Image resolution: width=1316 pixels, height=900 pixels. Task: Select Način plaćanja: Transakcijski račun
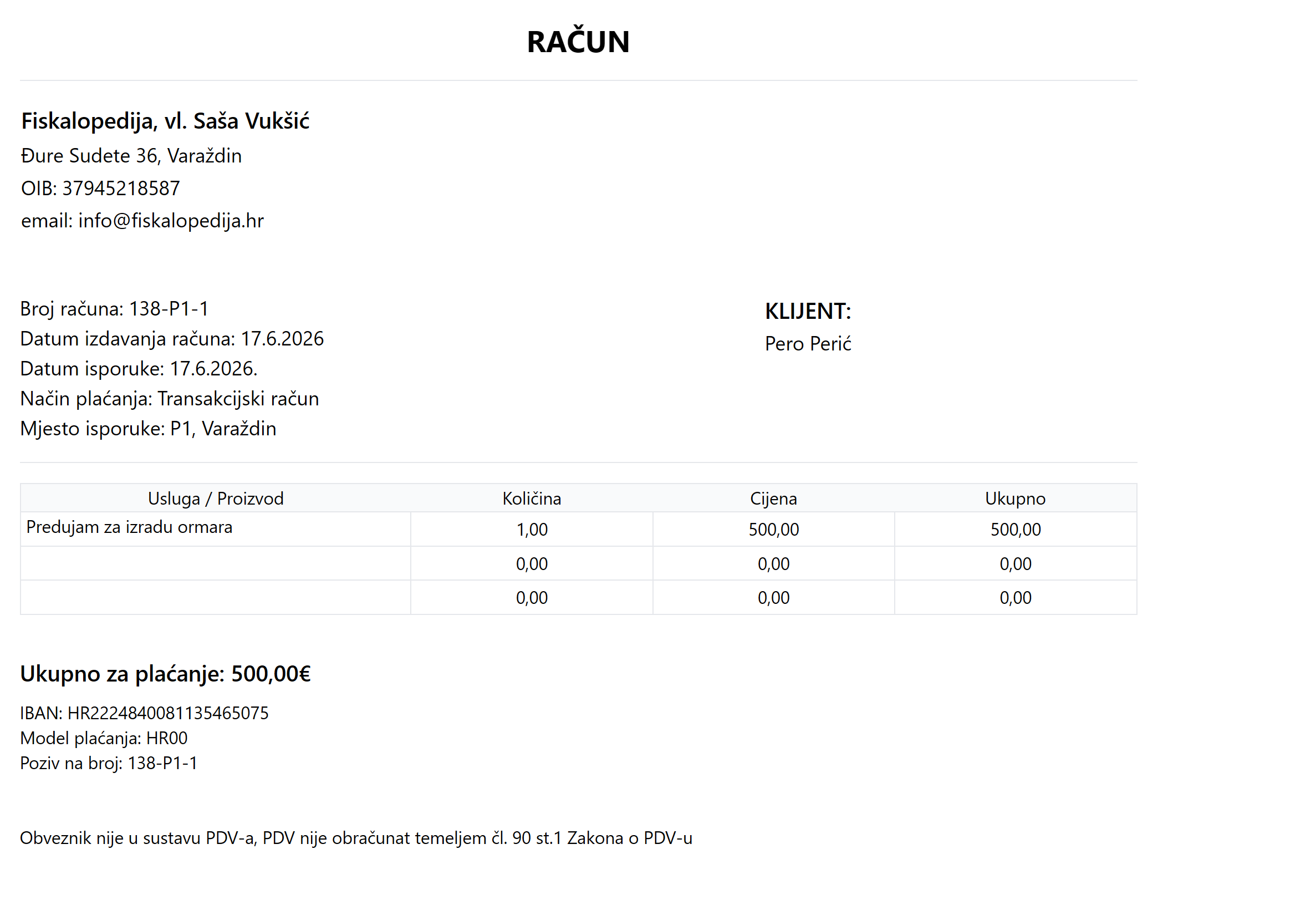point(170,399)
